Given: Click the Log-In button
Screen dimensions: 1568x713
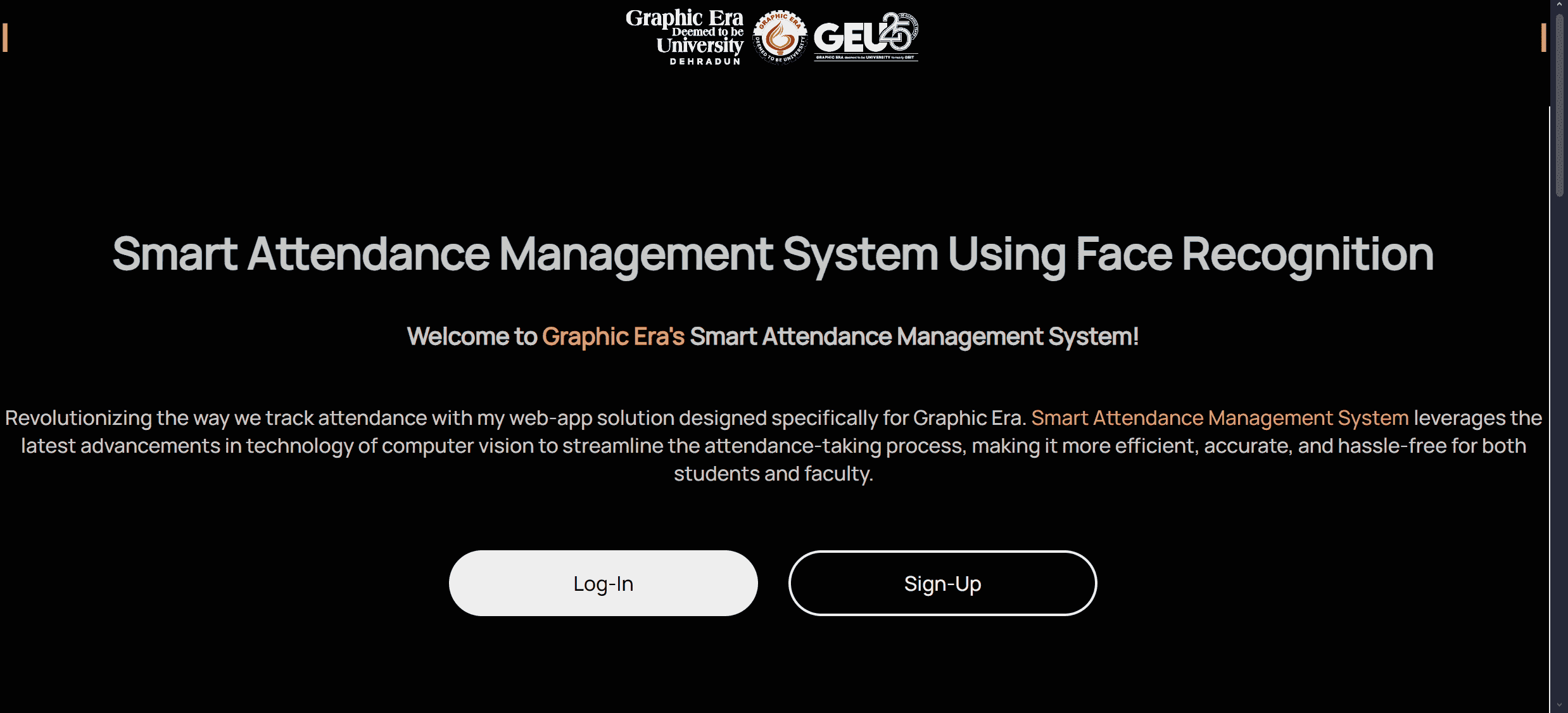Looking at the screenshot, I should pos(603,583).
